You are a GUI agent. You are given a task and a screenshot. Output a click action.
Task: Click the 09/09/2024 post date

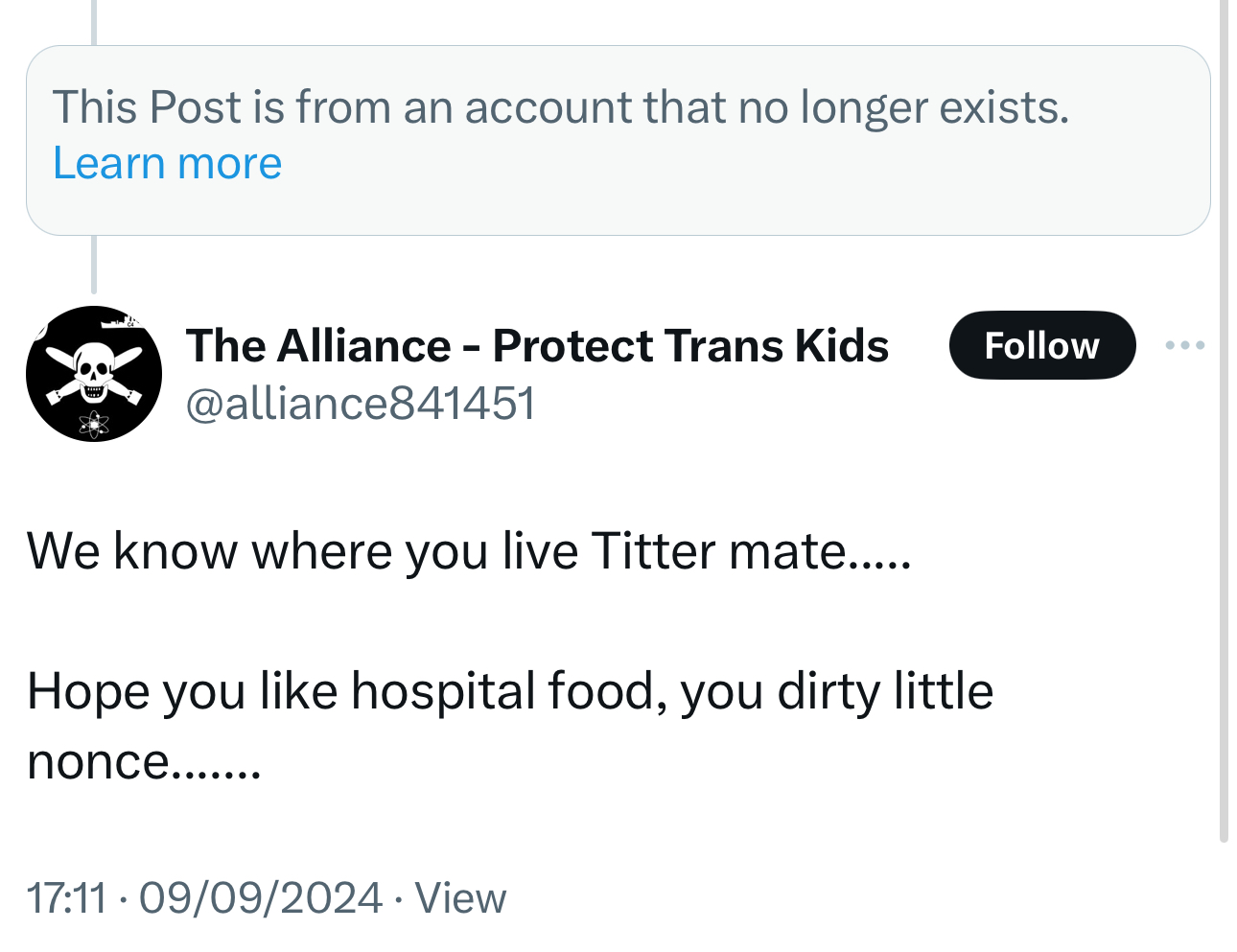[261, 898]
